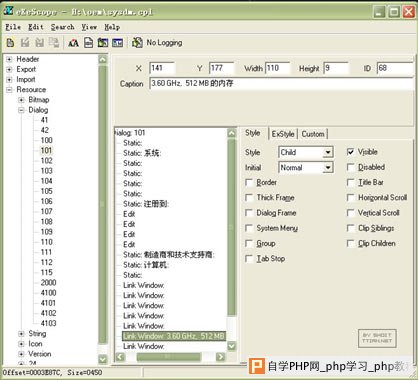Enable the Group checkbox
The width and height of the screenshot is (418, 380).
click(x=249, y=243)
